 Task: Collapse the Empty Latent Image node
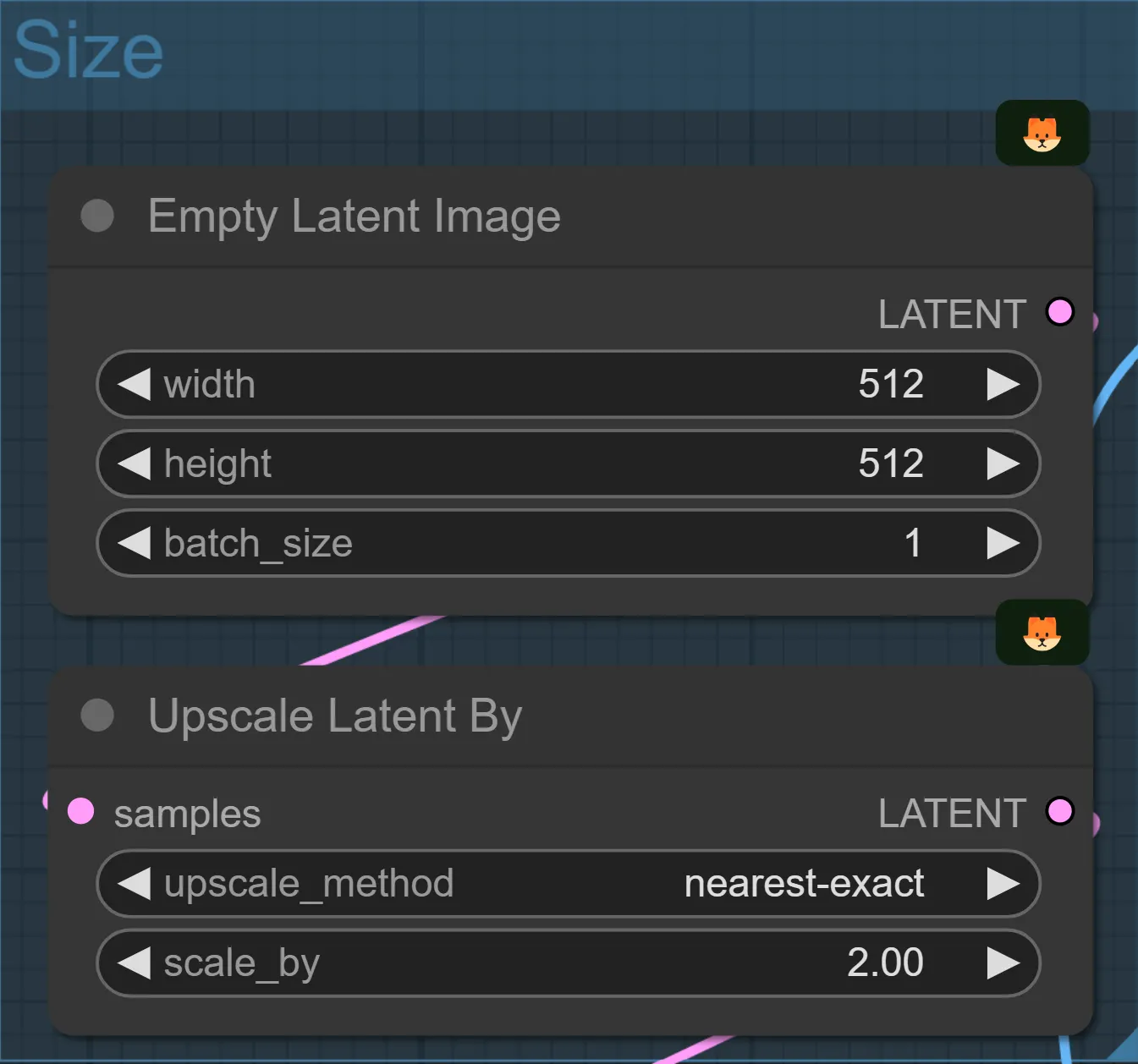[97, 216]
